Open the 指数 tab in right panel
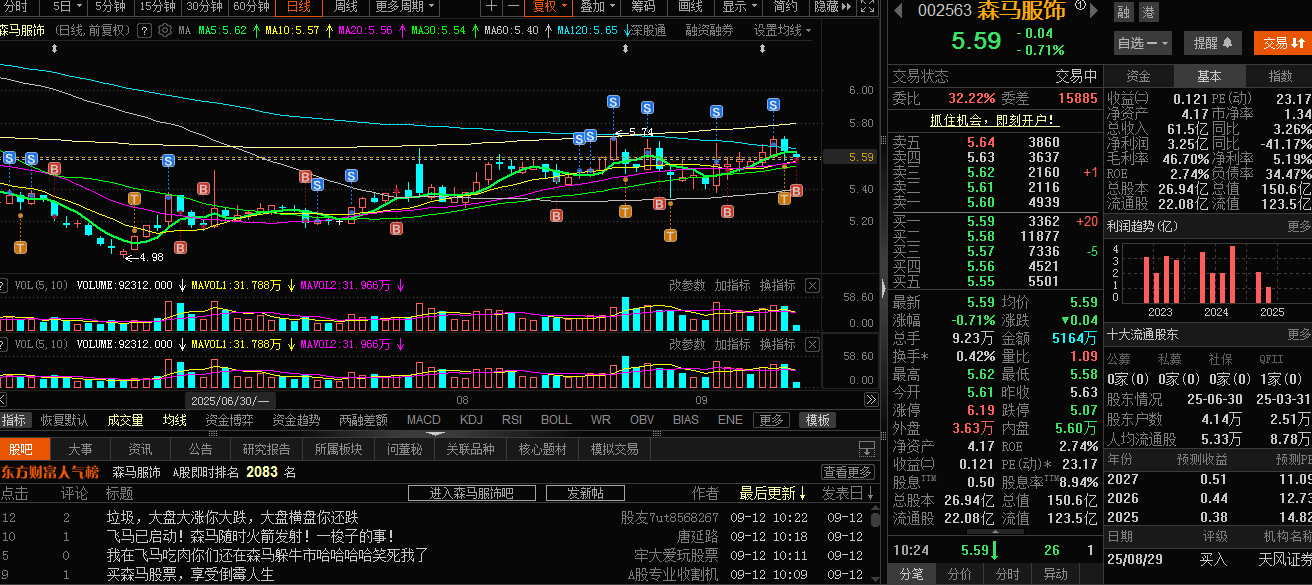Screen dimensions: 1312x585 (1280, 76)
